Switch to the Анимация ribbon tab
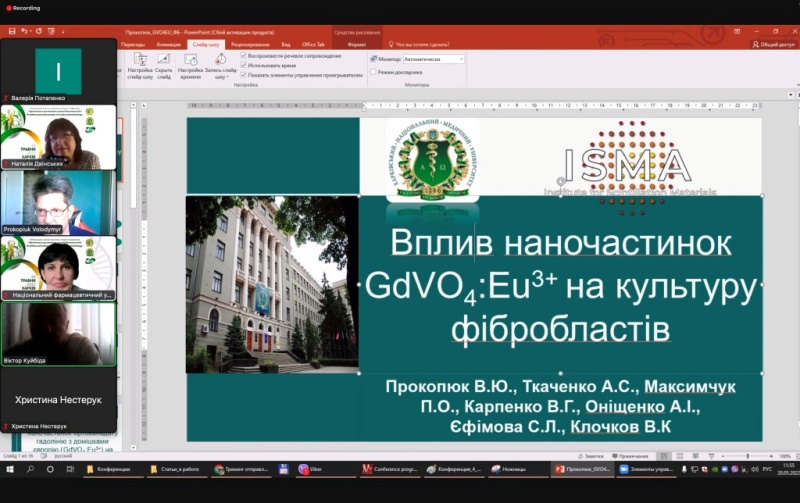 pyautogui.click(x=168, y=45)
